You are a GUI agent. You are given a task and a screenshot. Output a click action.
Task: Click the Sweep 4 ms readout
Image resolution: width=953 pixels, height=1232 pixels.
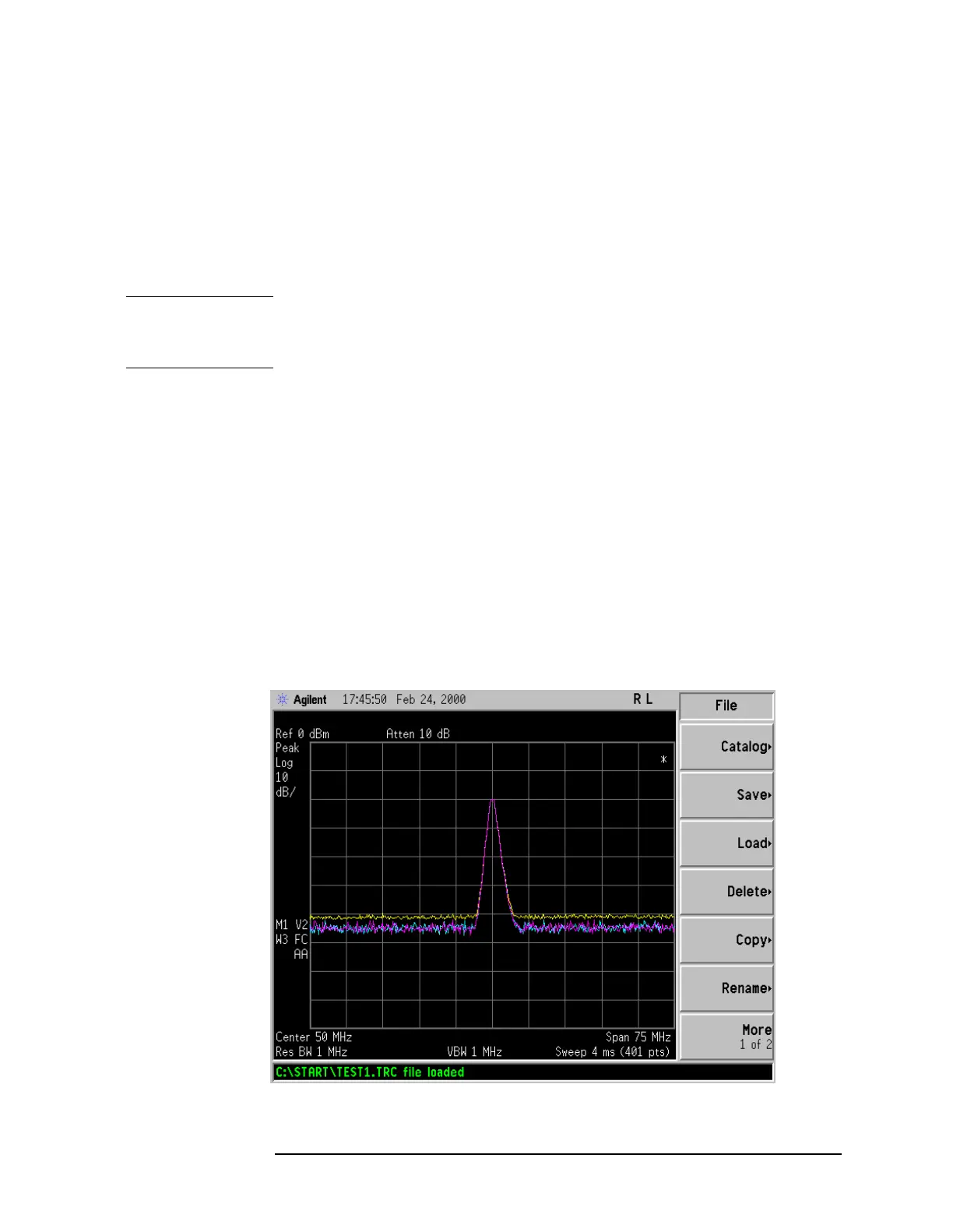[612, 1052]
